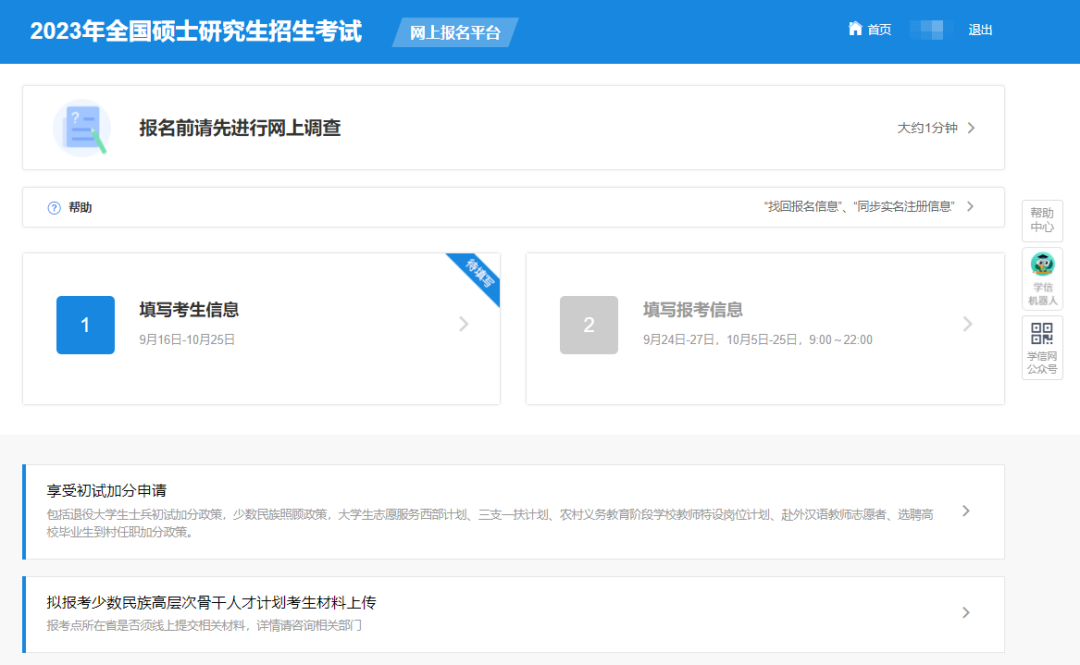This screenshot has height=665, width=1080.
Task: Open the chevron in 填写报考信息 card
Action: [967, 324]
